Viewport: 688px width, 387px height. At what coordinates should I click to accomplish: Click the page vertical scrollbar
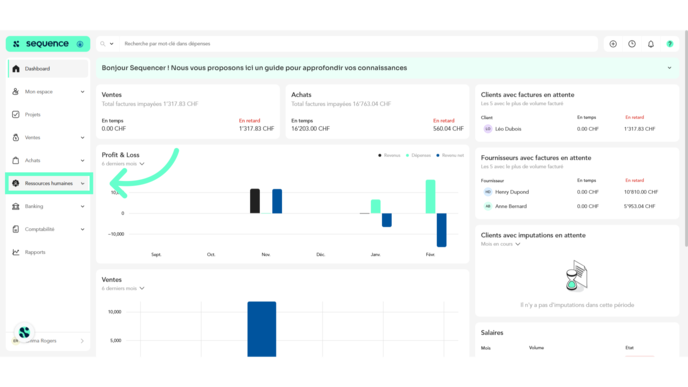[686, 140]
